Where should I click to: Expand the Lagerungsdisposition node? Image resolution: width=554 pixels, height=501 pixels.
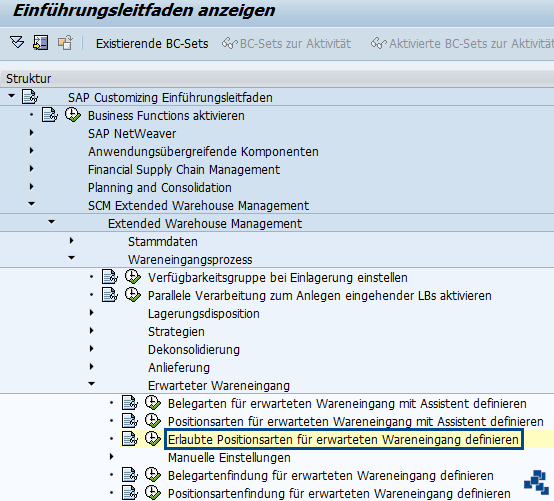(92, 312)
